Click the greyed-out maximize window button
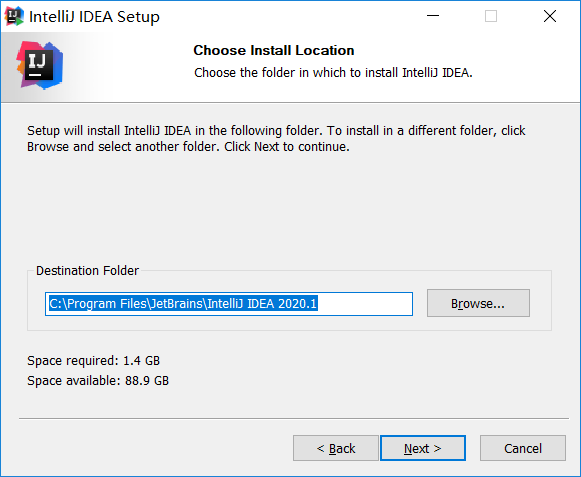The image size is (581, 477). (491, 16)
